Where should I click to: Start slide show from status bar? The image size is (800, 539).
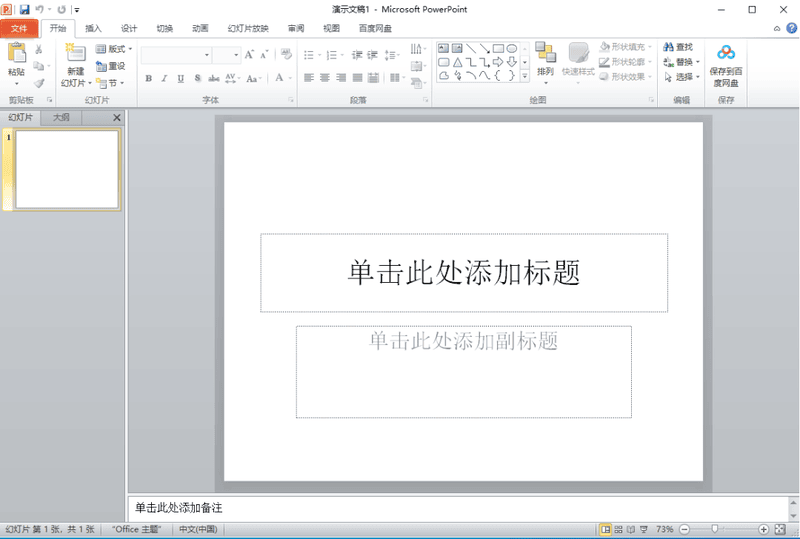(644, 529)
